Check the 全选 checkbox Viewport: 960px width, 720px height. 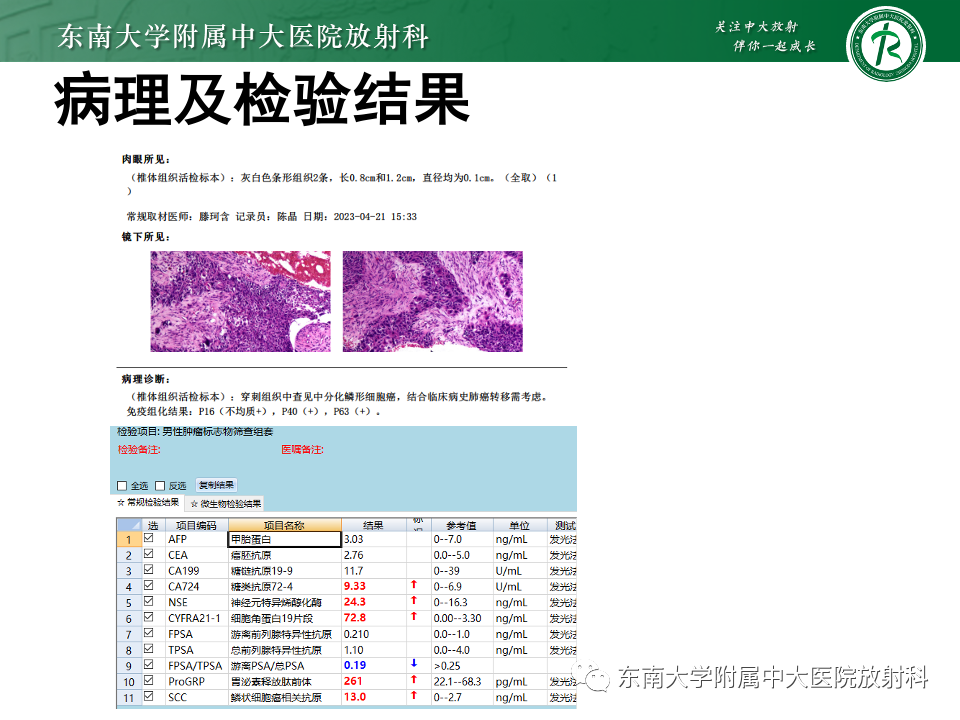pyautogui.click(x=122, y=486)
